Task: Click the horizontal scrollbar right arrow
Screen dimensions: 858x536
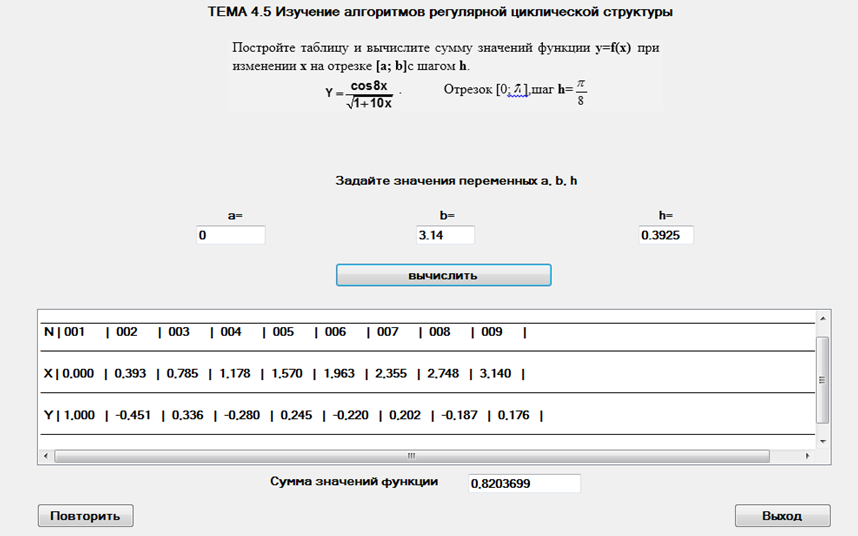Action: point(808,456)
